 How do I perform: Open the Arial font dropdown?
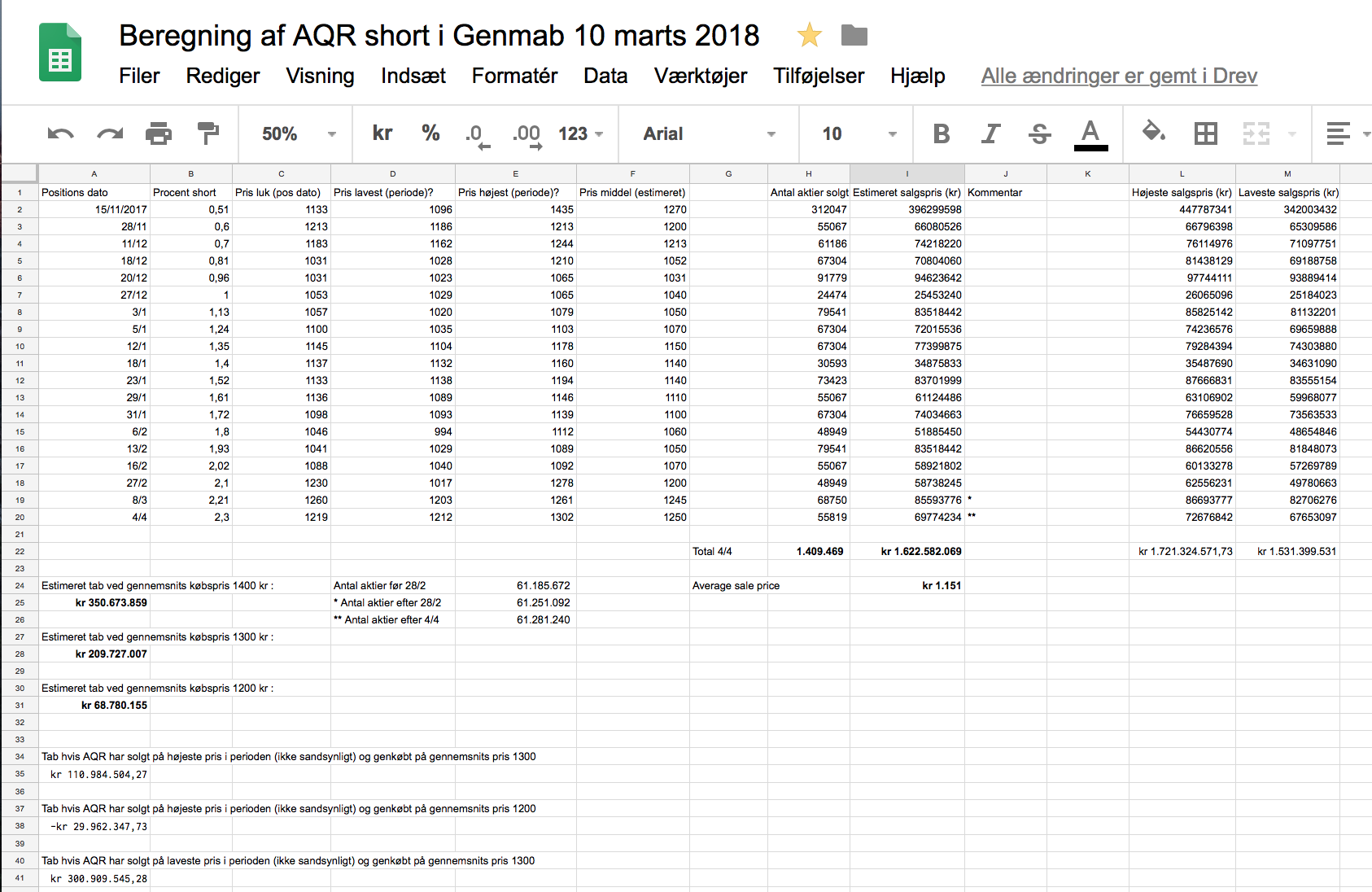tap(709, 134)
